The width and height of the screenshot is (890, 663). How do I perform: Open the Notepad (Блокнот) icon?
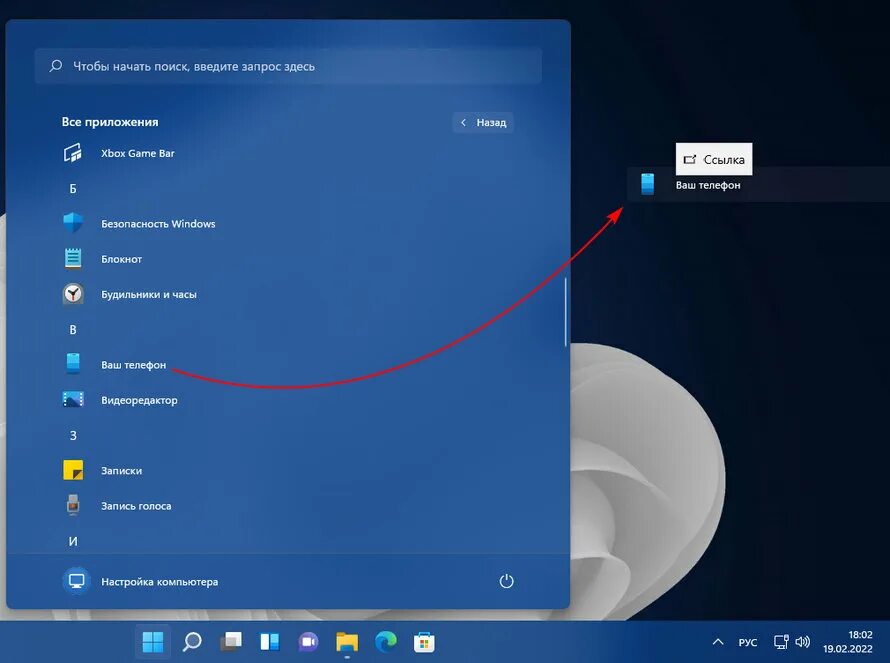pos(73,258)
